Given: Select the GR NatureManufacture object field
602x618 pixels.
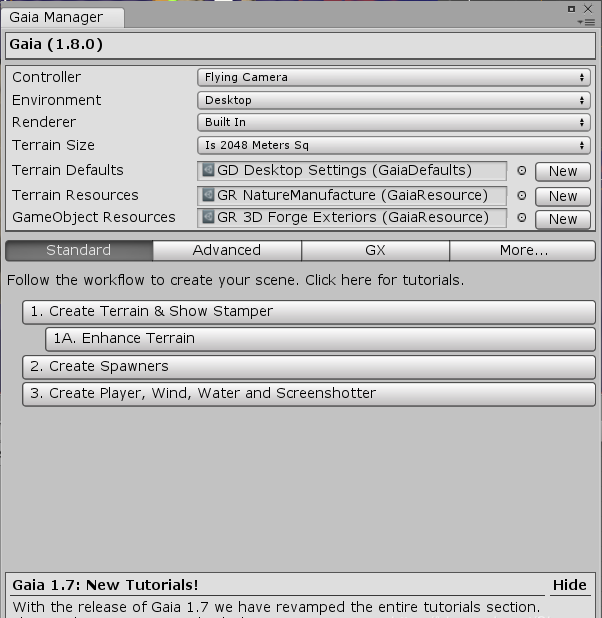Looking at the screenshot, I should (352, 195).
